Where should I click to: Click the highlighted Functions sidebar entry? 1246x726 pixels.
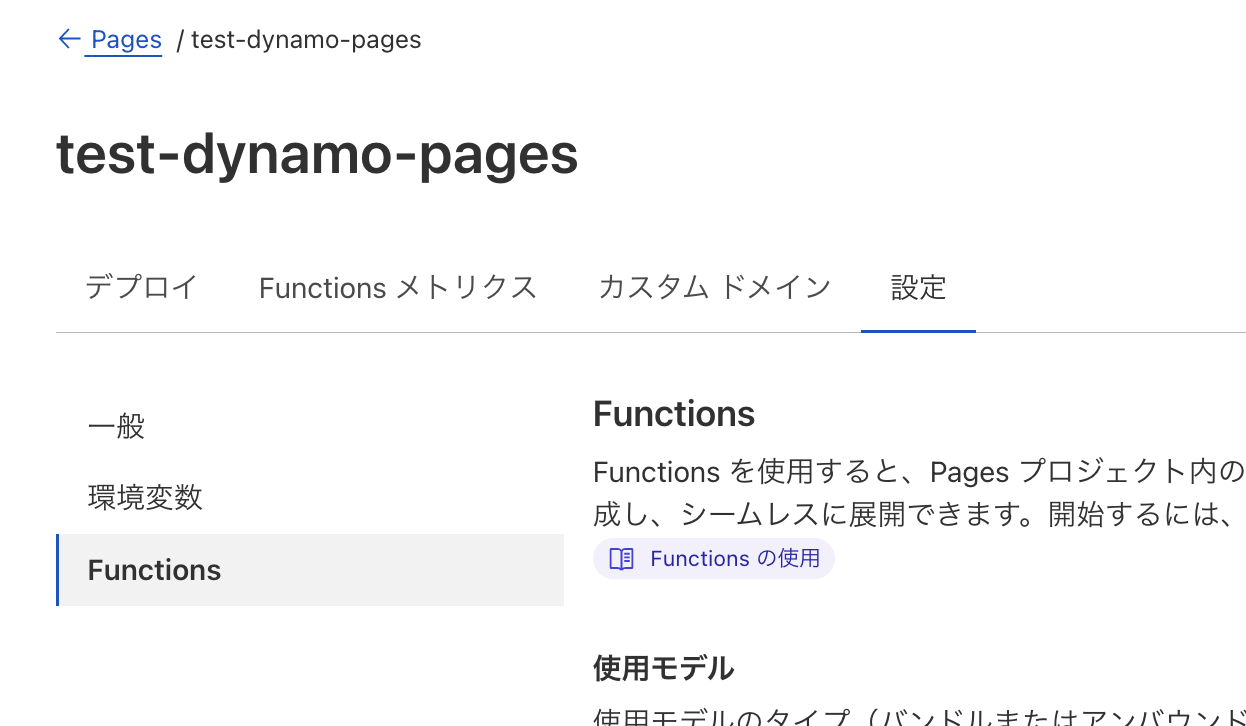pyautogui.click(x=154, y=570)
